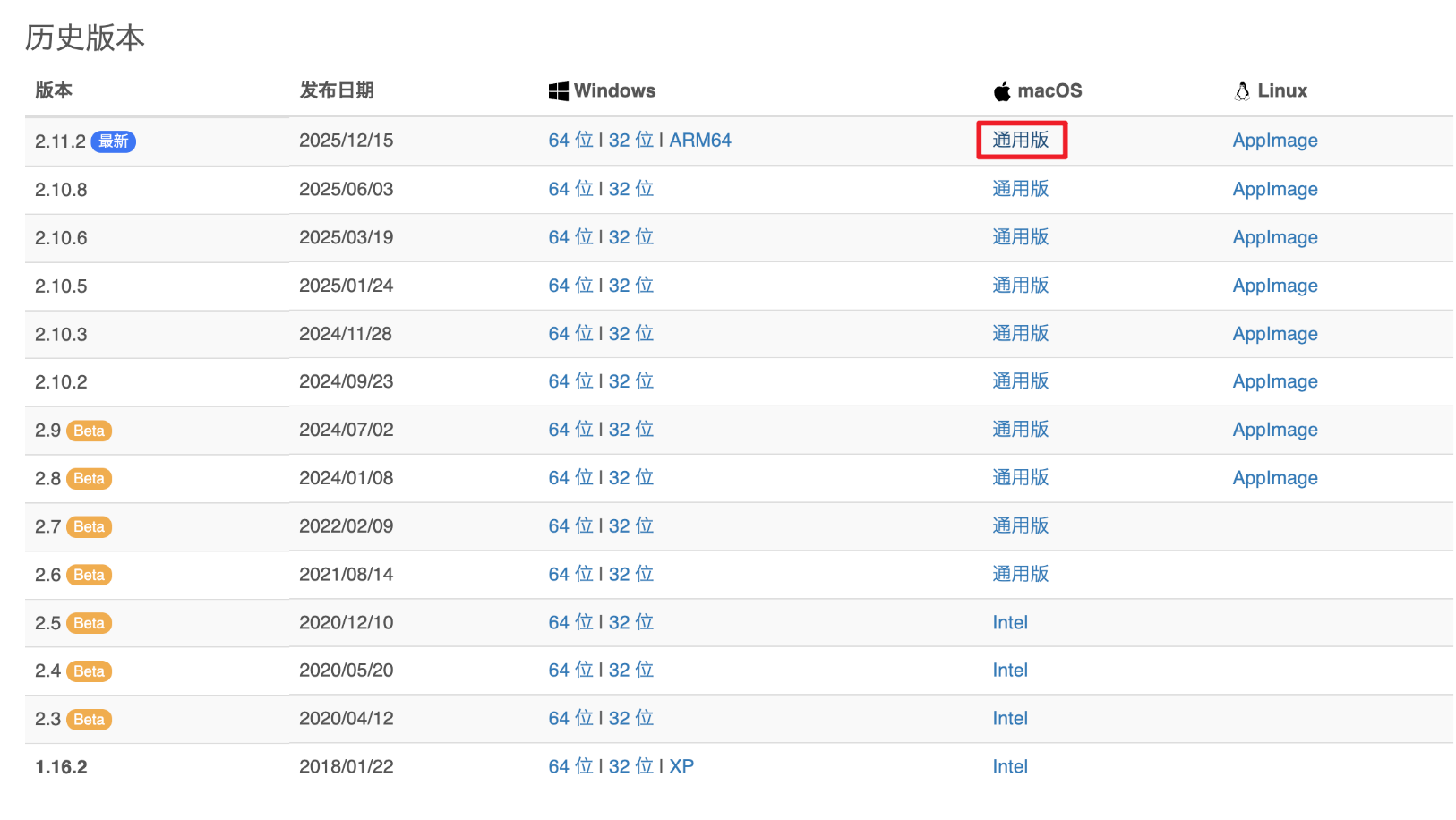Select the release date 2022/02/09
Viewport: 1456px width, 820px height.
point(347,526)
